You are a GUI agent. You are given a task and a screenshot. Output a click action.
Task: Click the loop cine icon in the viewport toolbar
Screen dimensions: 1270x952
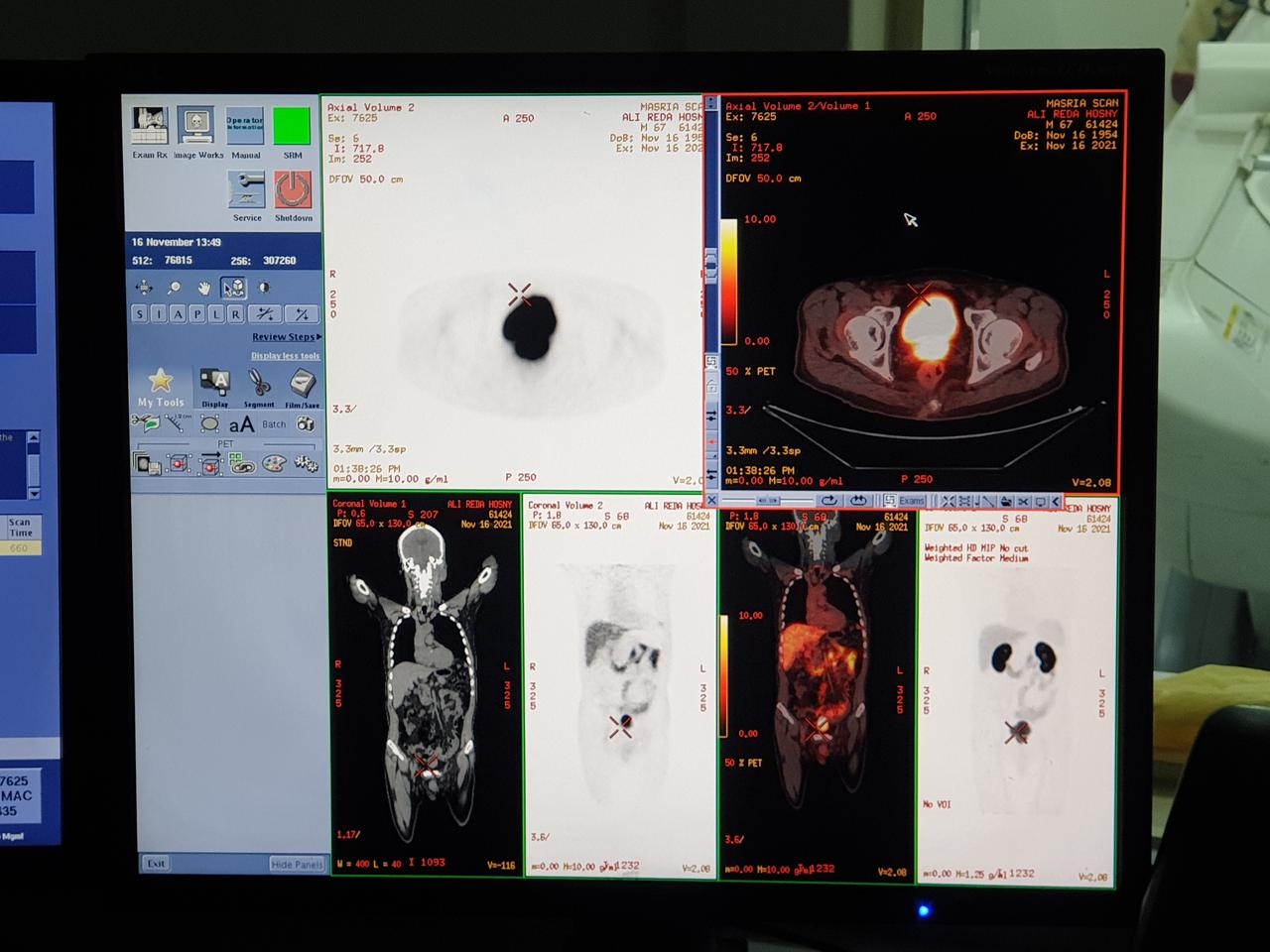(x=858, y=501)
